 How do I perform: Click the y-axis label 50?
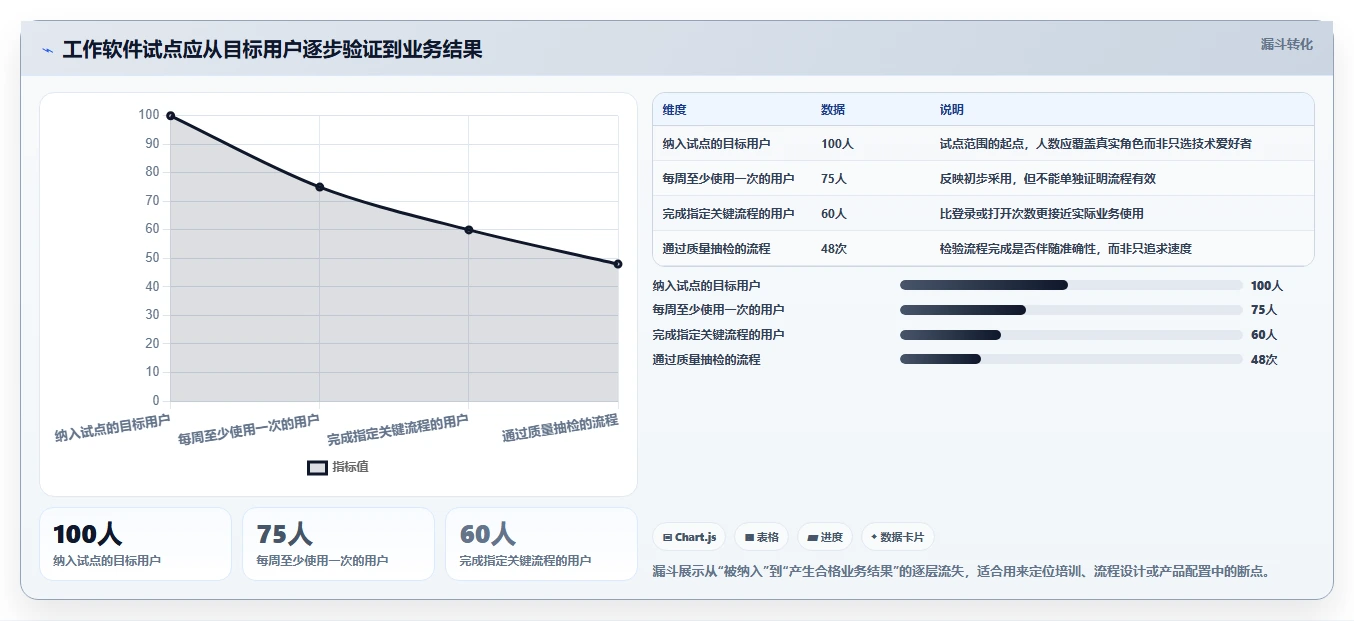tap(153, 258)
